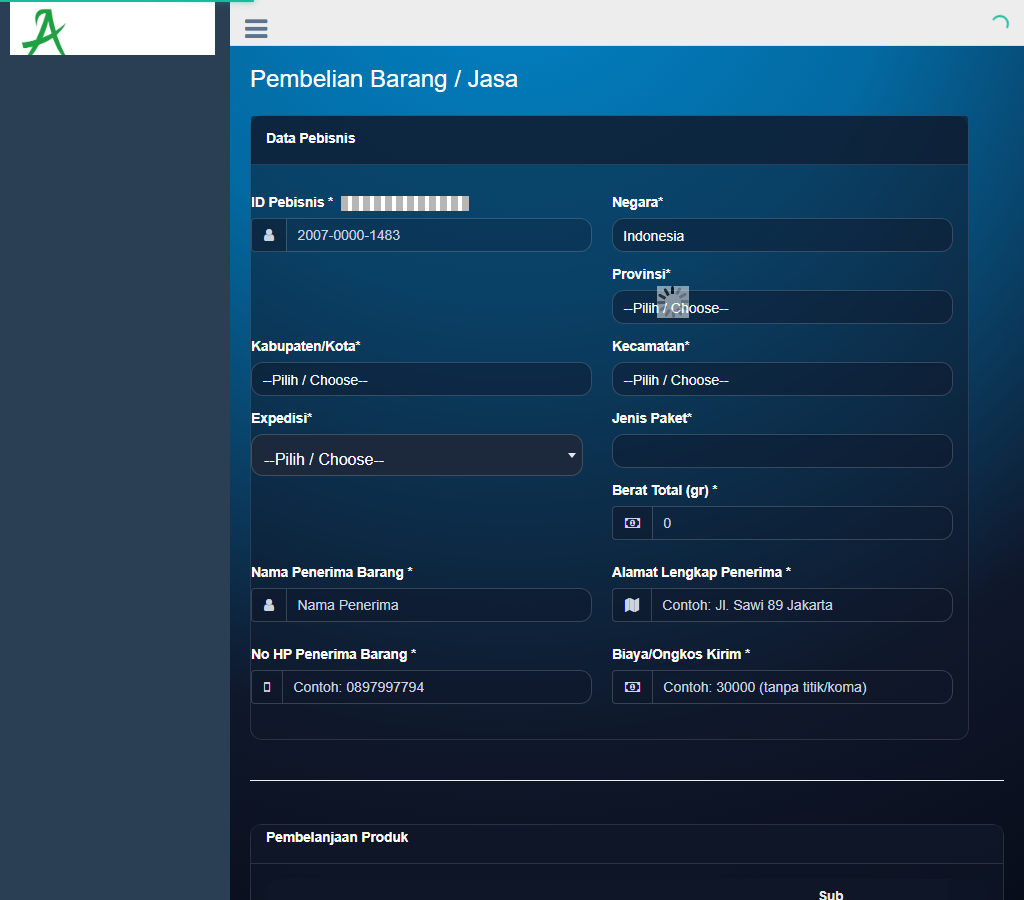Focus the ID Pebisnis input field

(438, 235)
